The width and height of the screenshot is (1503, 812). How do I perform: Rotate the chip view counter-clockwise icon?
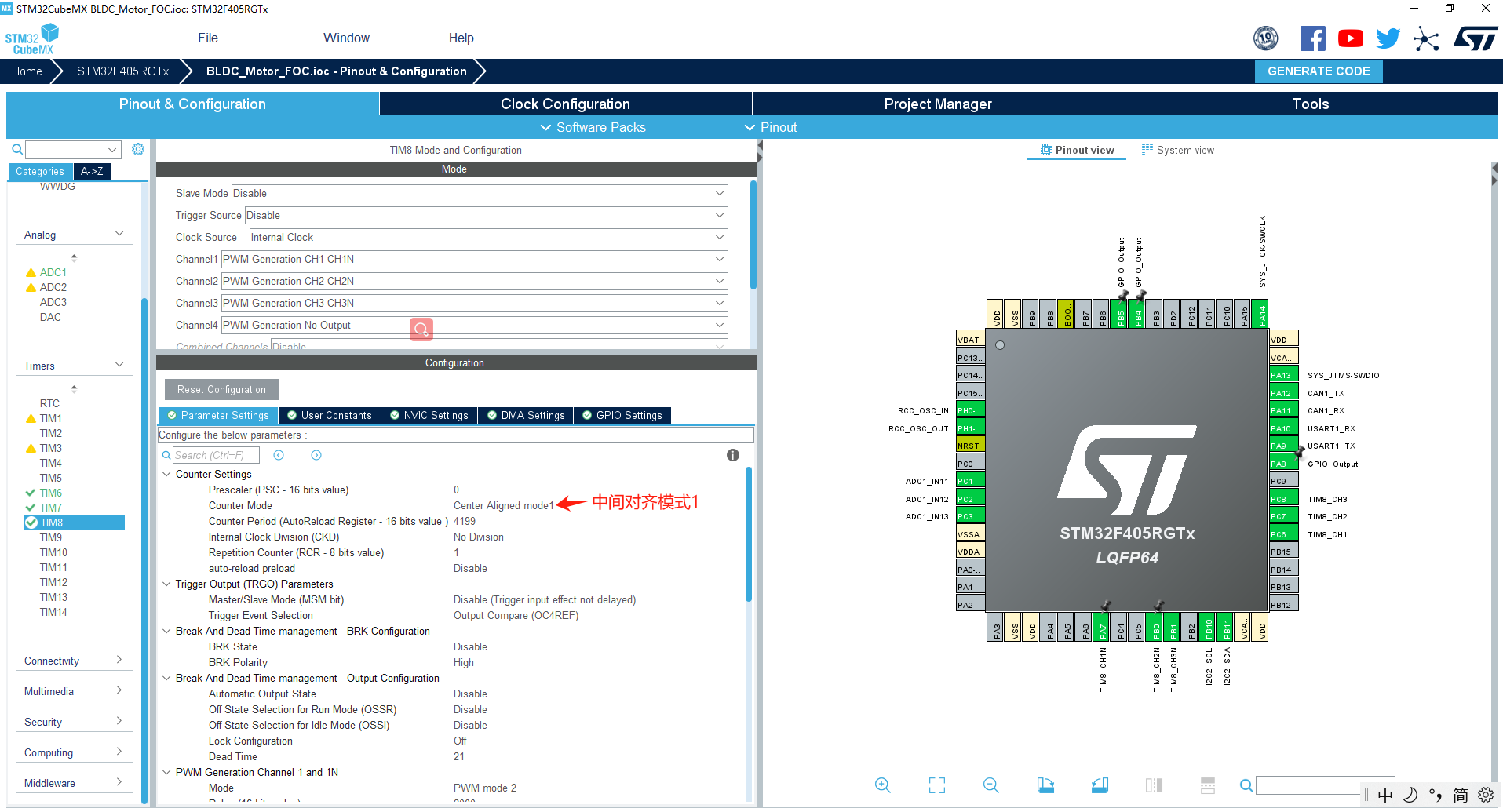[1100, 785]
